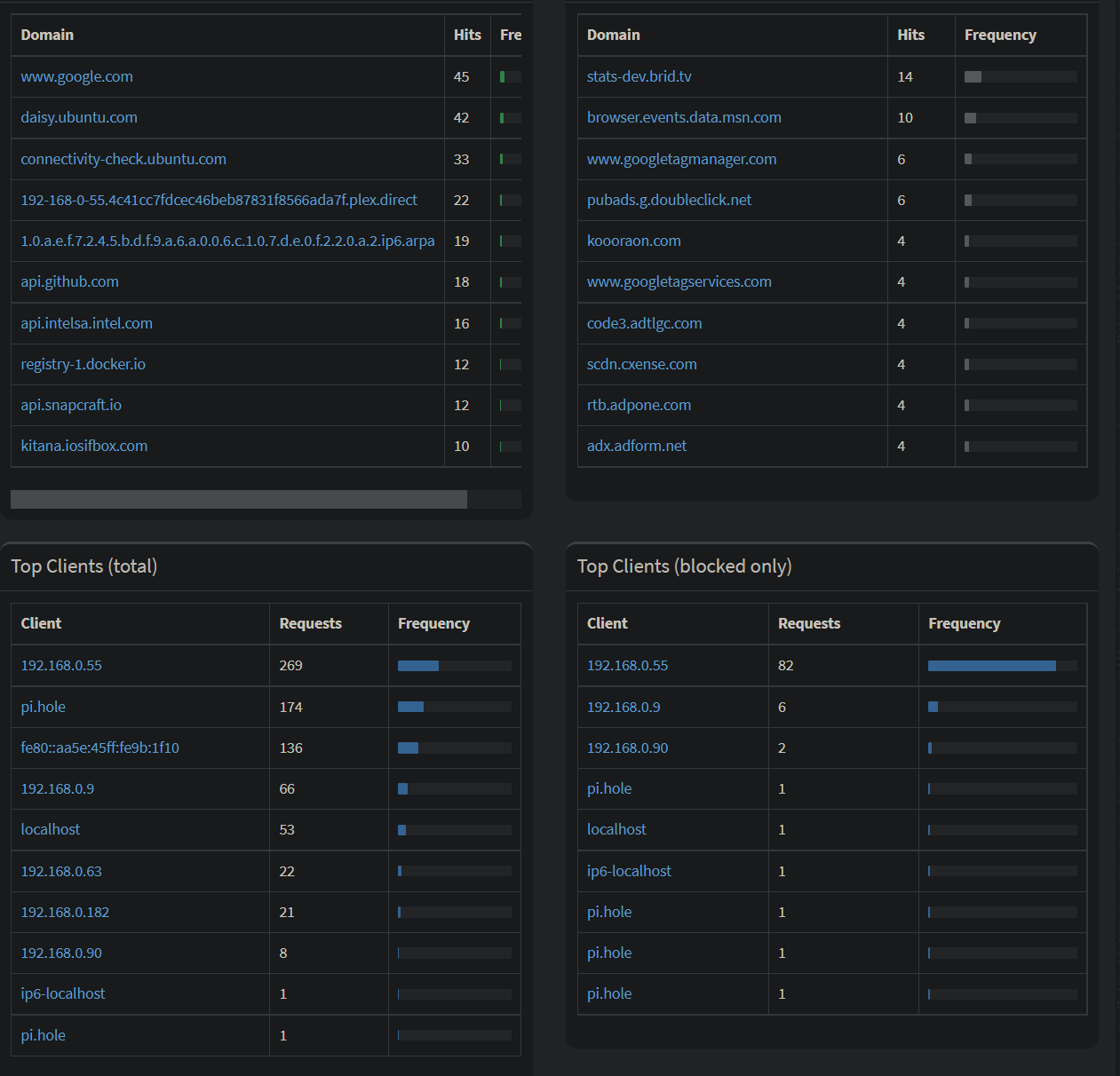Open api.github.com domain link
Viewport: 1120px width, 1076px height.
(x=69, y=281)
